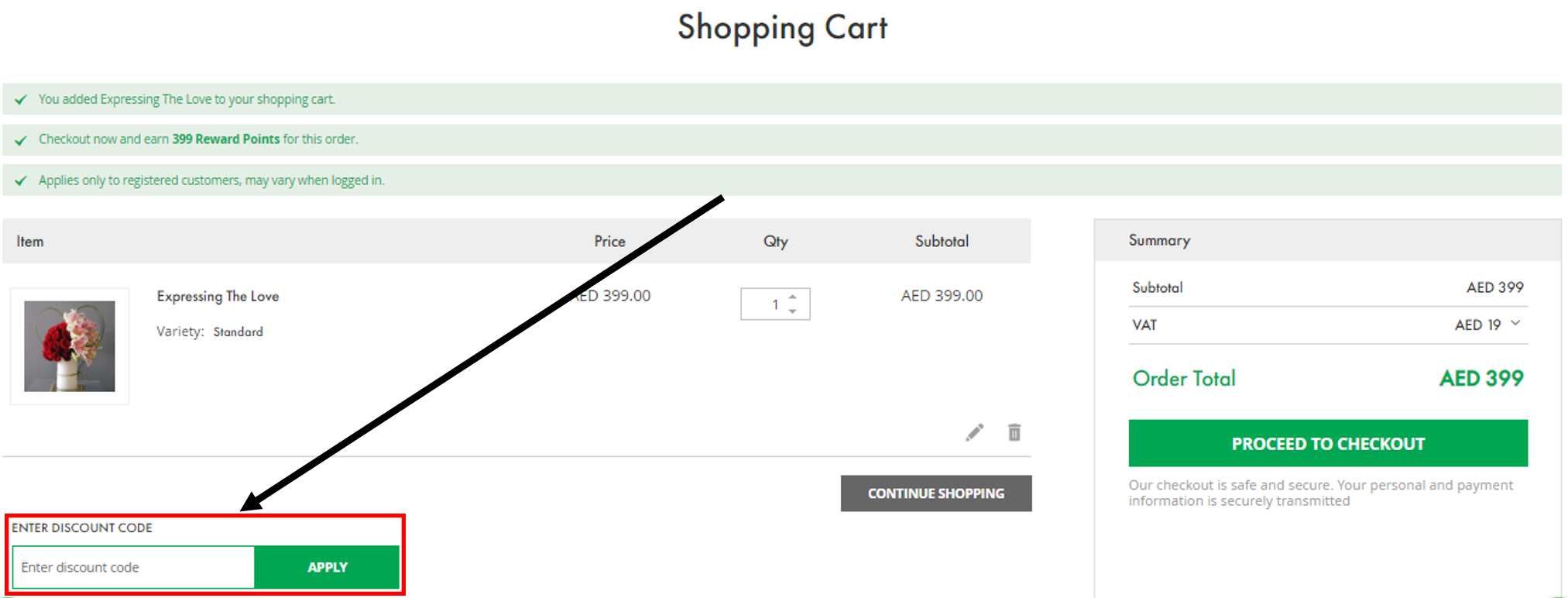
Task: Focus the Enter discount code field
Action: [x=133, y=567]
